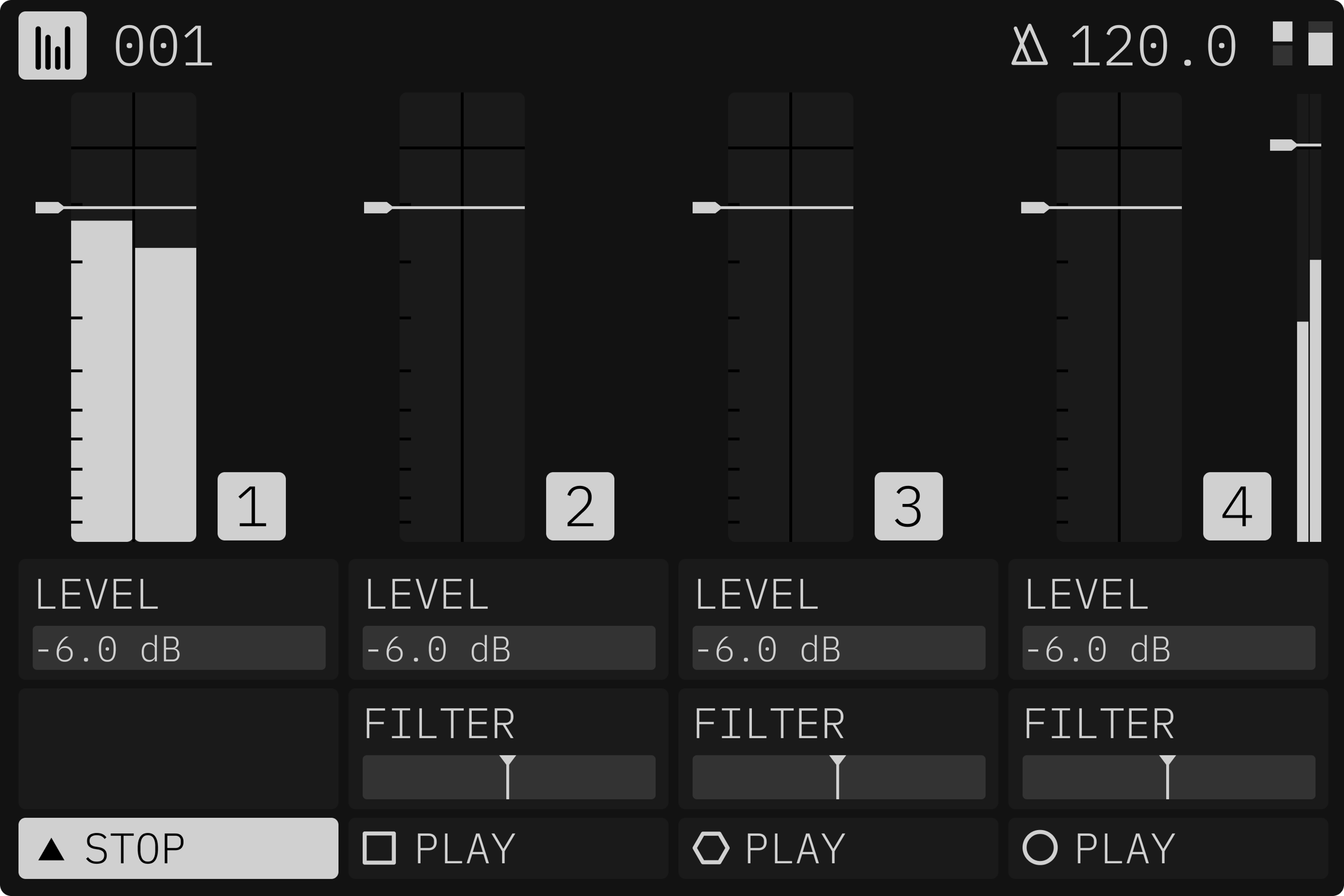Click the track 1 fader handle
Image resolution: width=1344 pixels, height=896 pixels.
49,208
